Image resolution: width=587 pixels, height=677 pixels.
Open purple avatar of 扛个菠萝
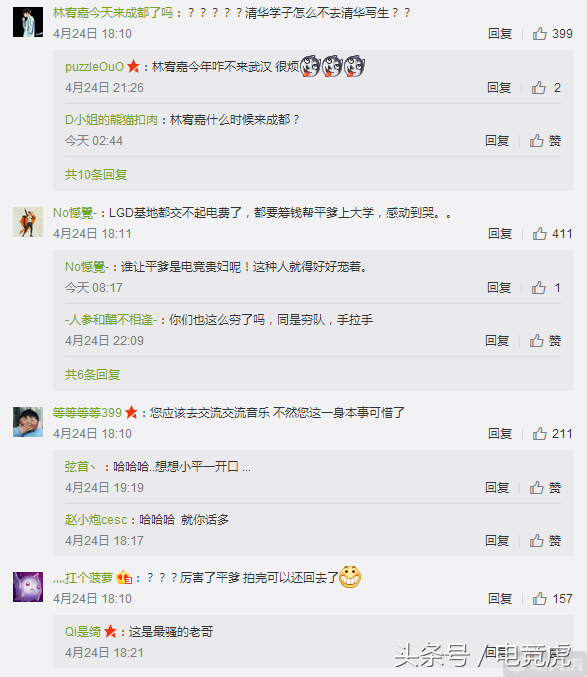pyautogui.click(x=28, y=587)
